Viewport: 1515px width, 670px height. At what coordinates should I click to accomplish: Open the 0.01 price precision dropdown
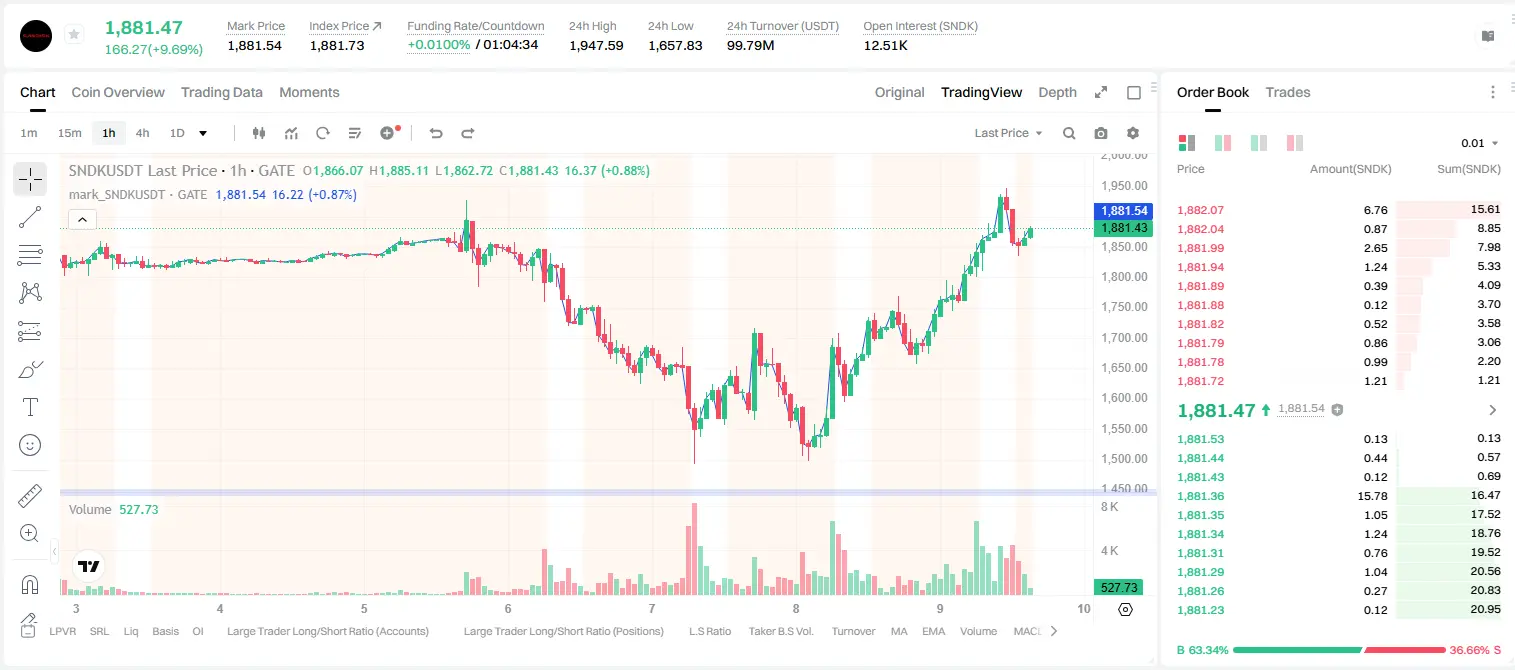[x=1480, y=143]
